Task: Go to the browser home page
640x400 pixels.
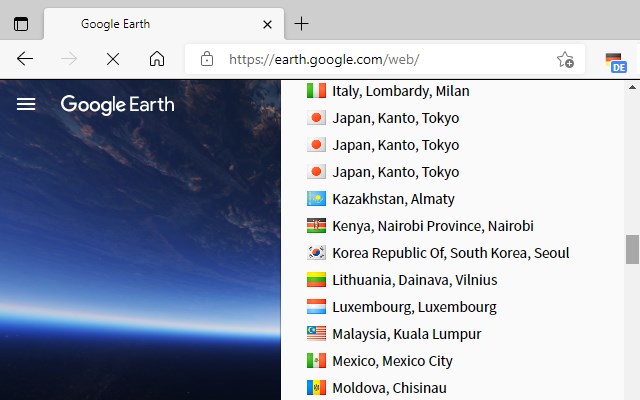Action: (157, 59)
